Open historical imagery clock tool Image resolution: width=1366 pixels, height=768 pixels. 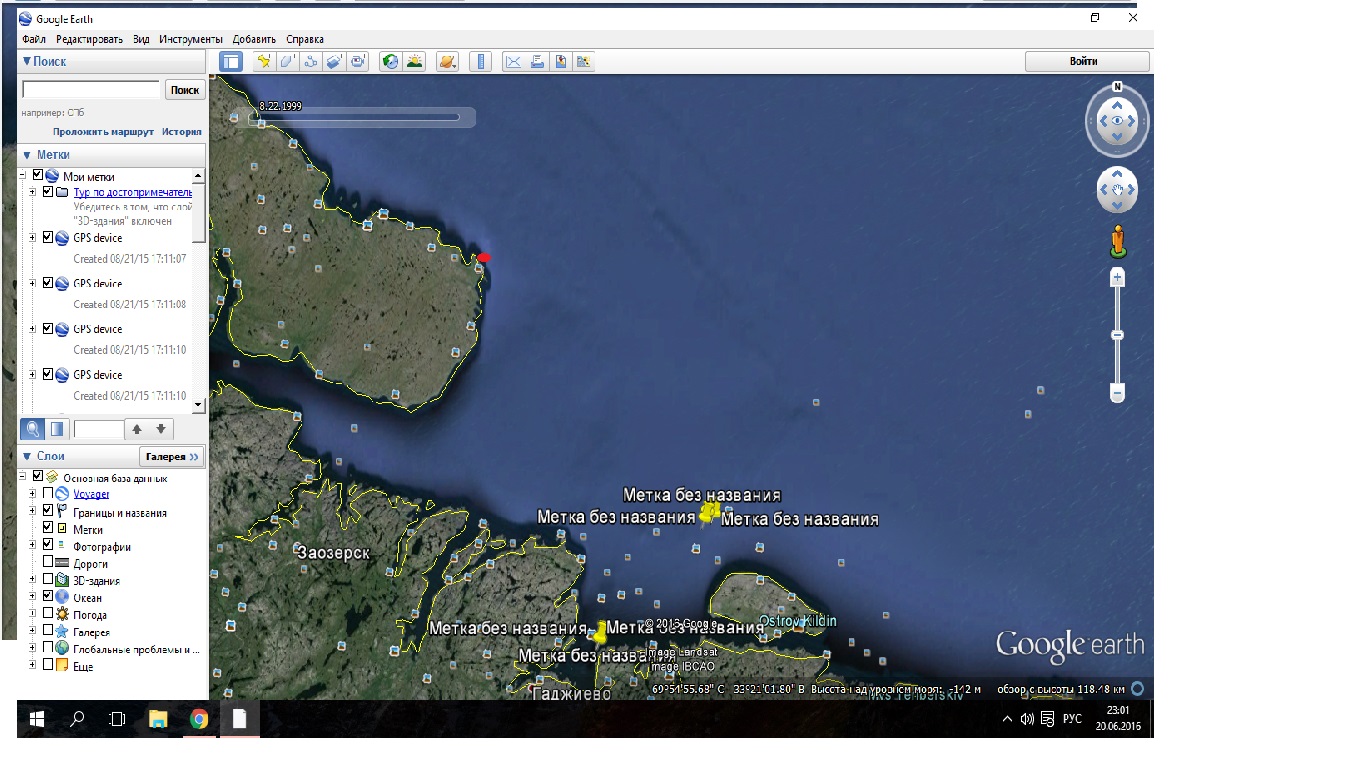click(x=390, y=62)
